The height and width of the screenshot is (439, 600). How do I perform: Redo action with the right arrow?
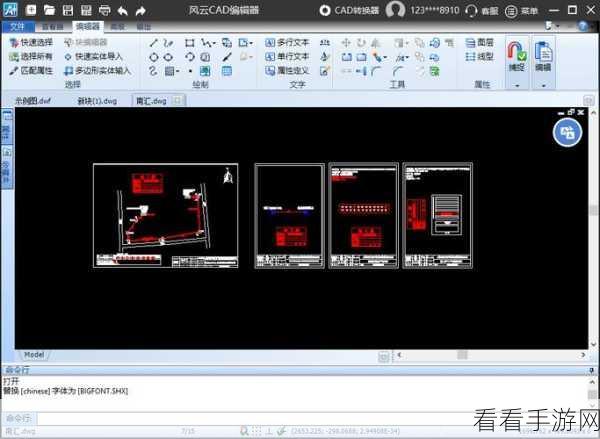(140, 11)
